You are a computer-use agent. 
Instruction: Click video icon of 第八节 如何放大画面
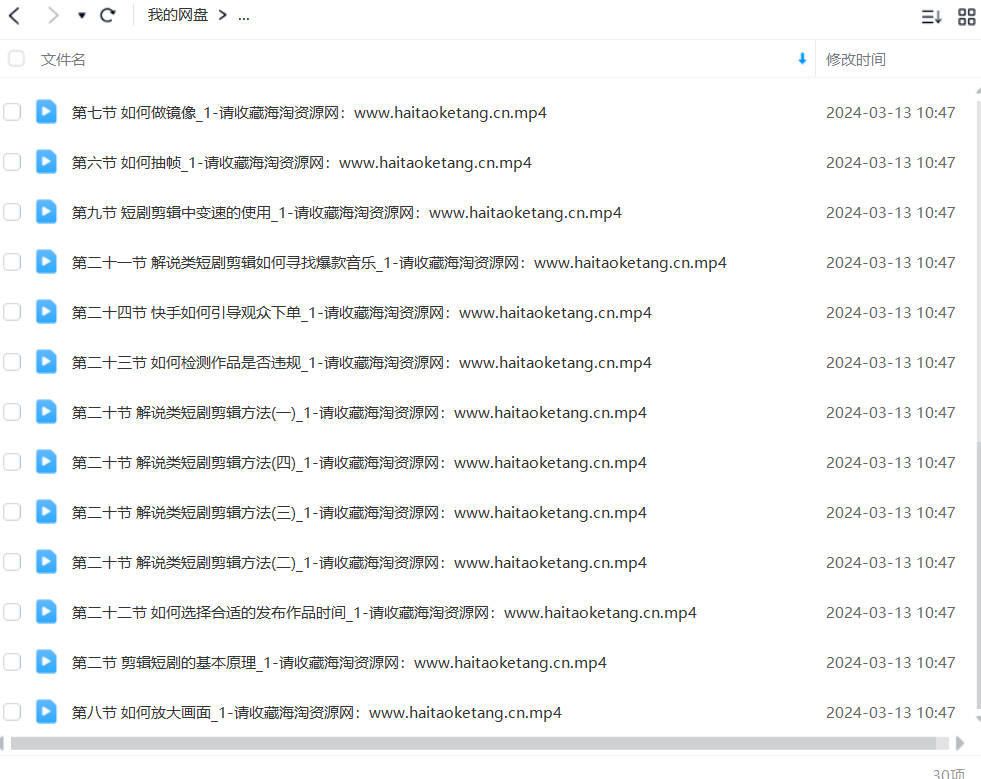(x=46, y=712)
